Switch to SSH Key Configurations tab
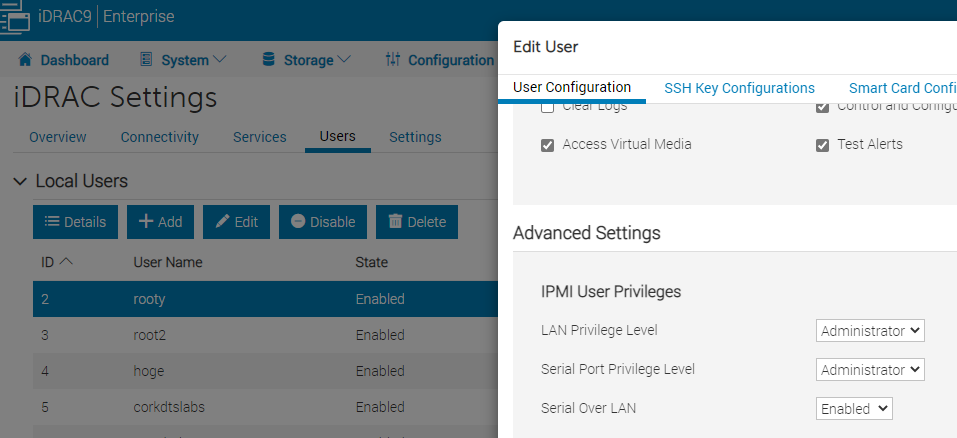The image size is (957, 438). [739, 88]
